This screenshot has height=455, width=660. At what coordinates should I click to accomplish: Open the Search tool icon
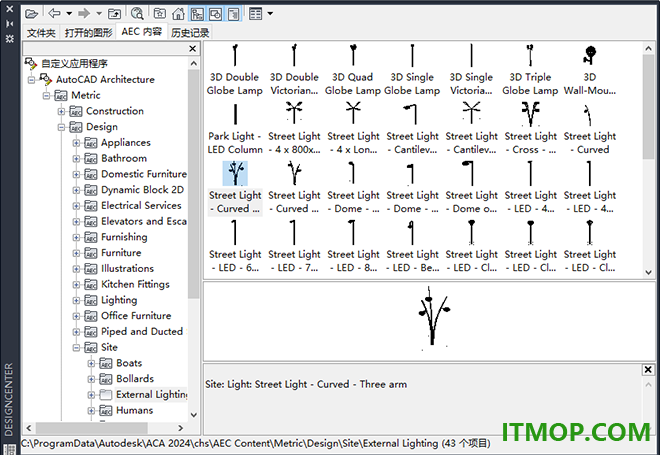coord(137,14)
